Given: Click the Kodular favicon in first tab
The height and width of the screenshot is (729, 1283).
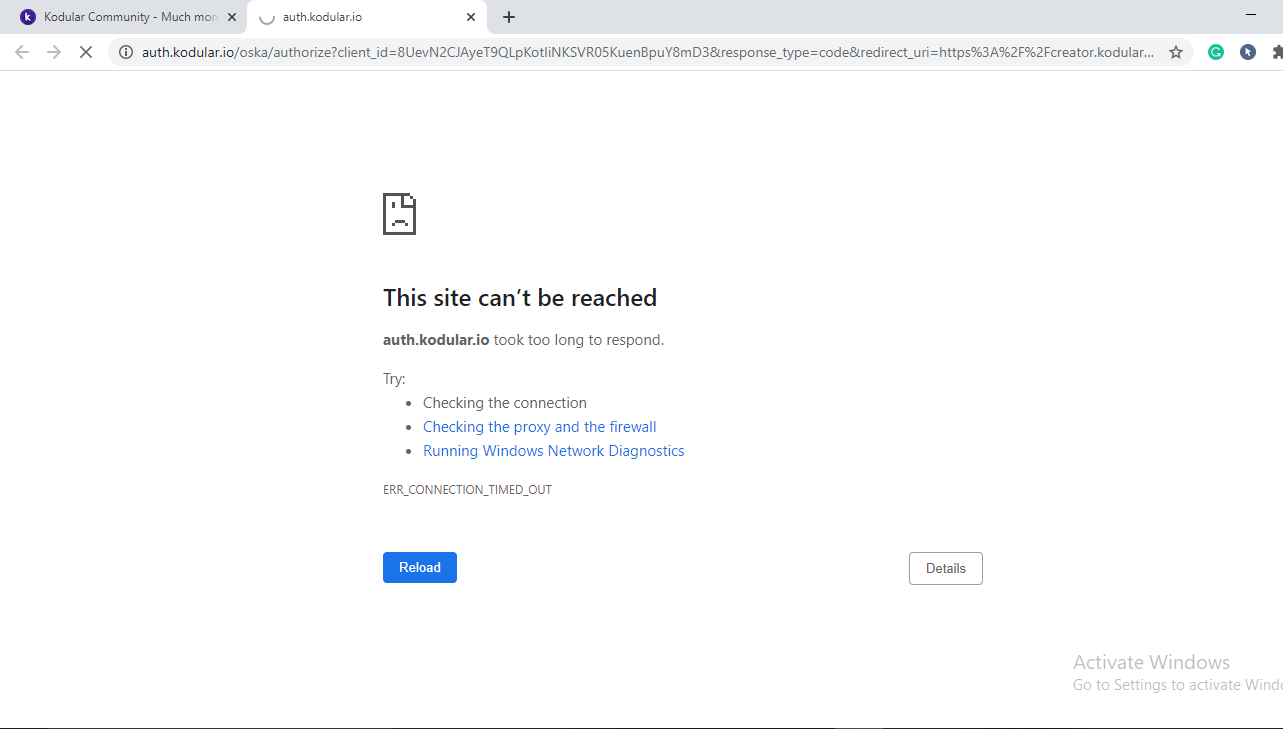Looking at the screenshot, I should point(28,17).
